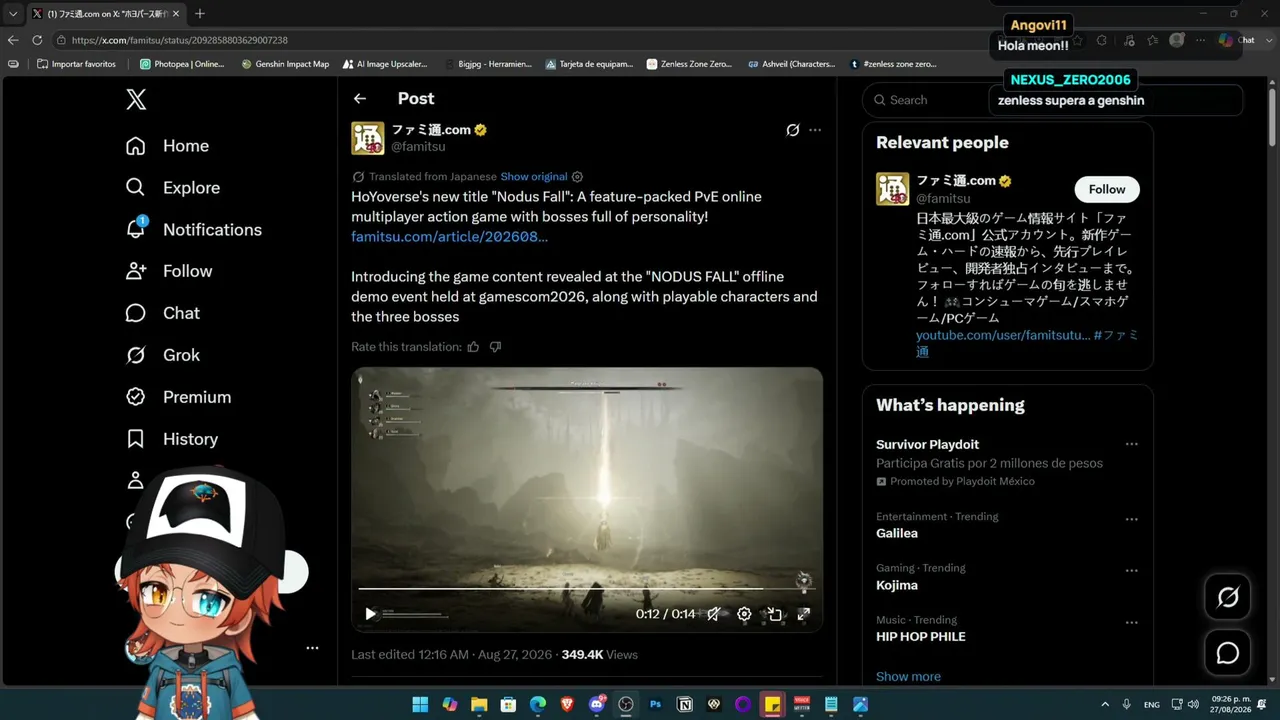Image resolution: width=1280 pixels, height=720 pixels.
Task: Open more options for Galilea trend
Action: click(x=1132, y=520)
